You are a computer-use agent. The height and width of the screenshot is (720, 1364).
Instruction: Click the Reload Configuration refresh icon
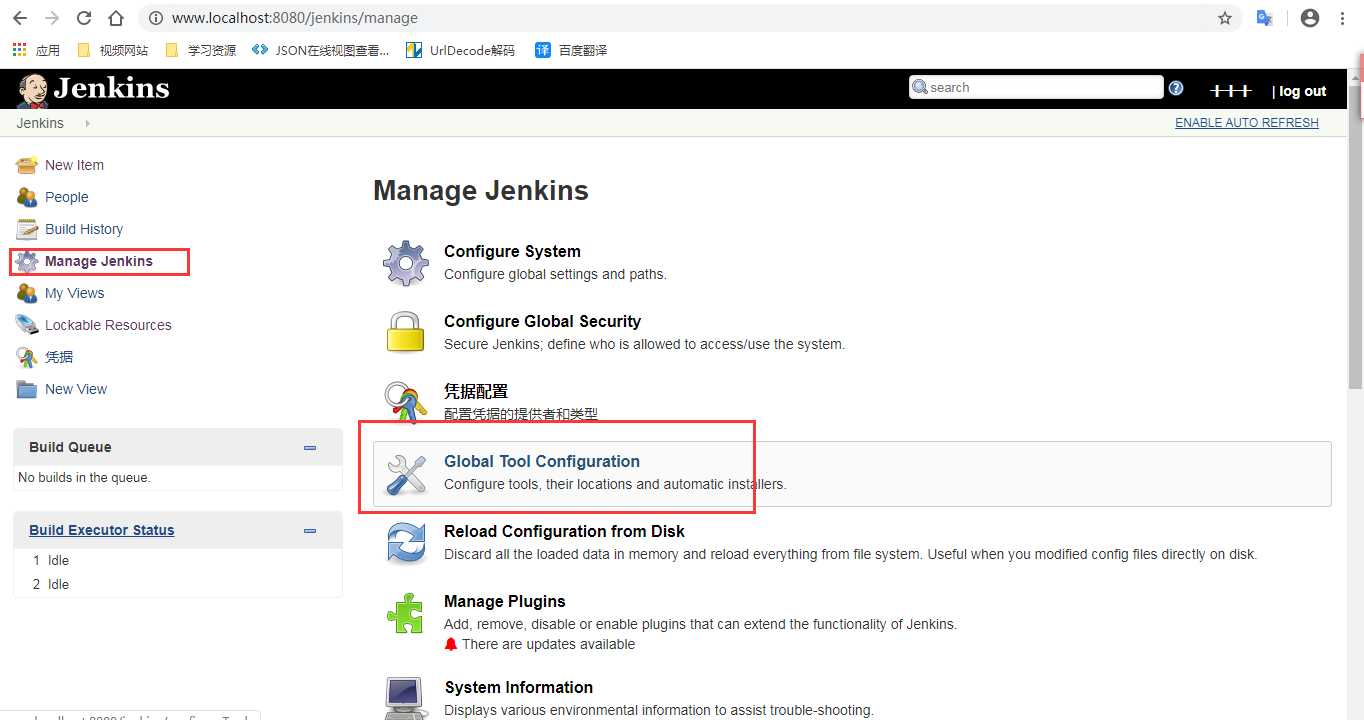[406, 543]
